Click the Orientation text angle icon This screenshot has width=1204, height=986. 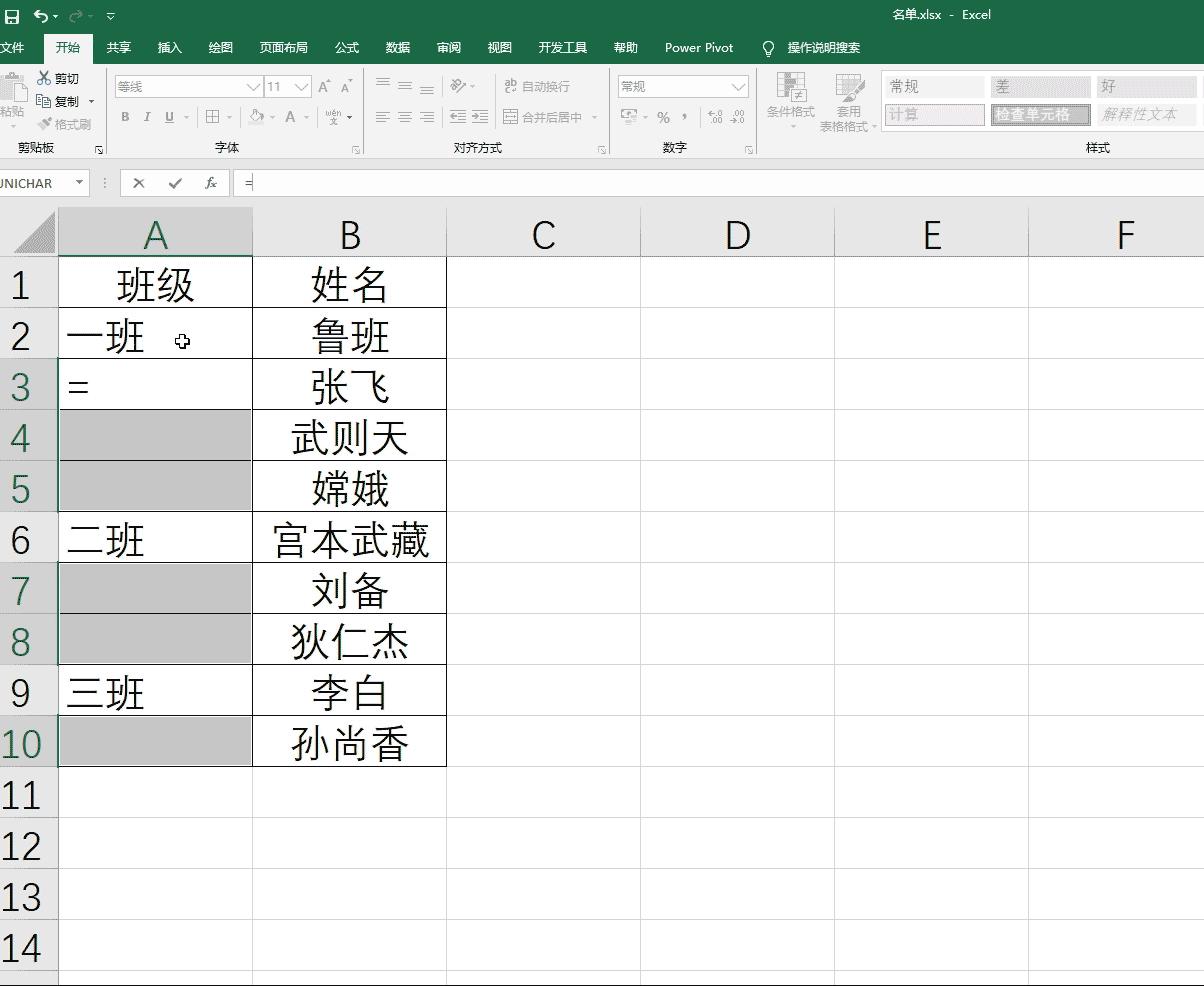point(458,86)
